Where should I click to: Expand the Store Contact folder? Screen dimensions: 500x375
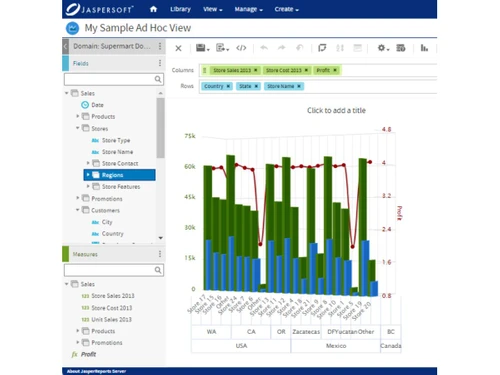click(x=88, y=163)
